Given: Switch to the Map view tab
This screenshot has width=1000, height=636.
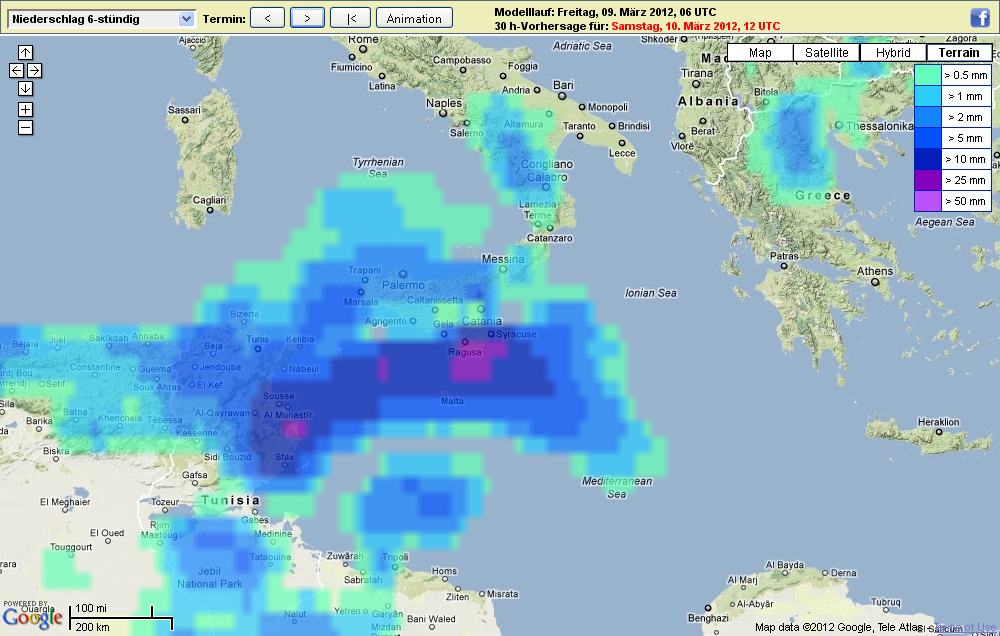Looking at the screenshot, I should coord(760,53).
